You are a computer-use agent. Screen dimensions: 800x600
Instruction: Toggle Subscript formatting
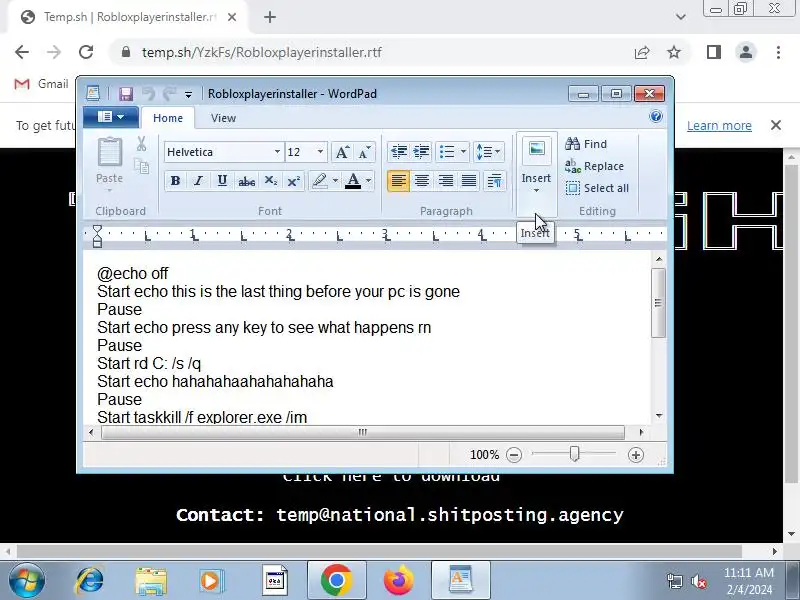pos(270,181)
